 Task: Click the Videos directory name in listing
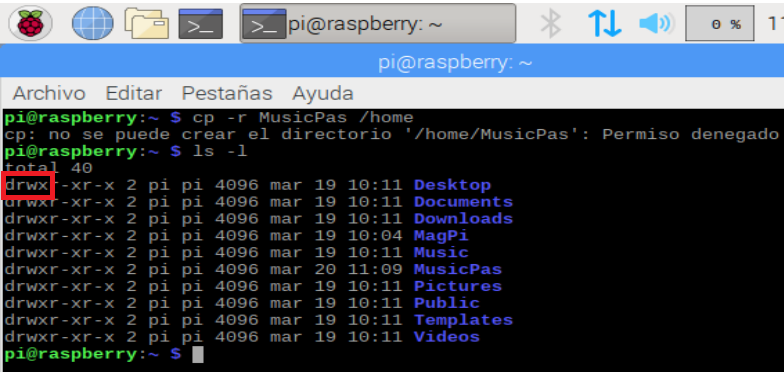(x=446, y=337)
